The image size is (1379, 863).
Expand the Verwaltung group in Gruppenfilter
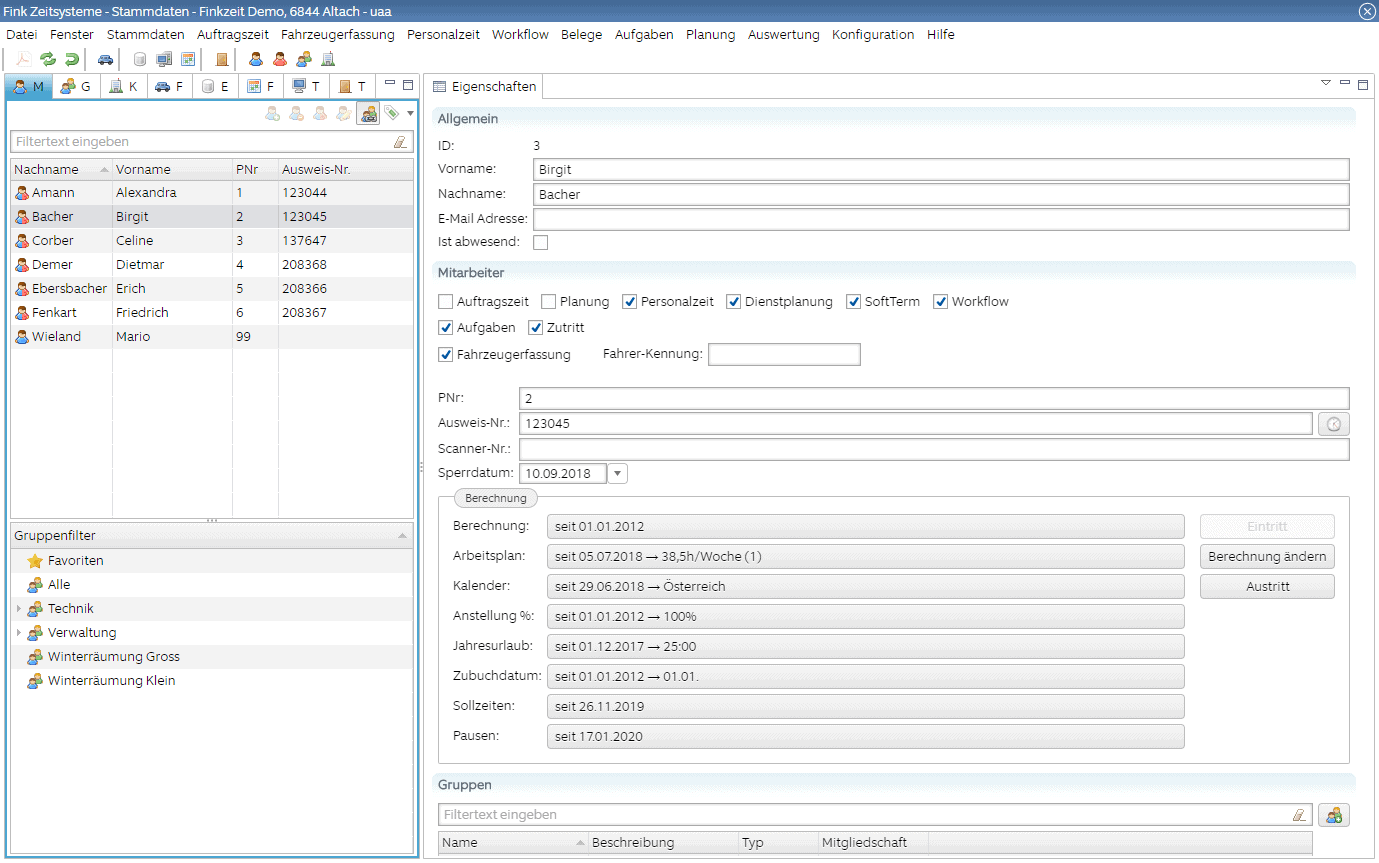click(18, 632)
